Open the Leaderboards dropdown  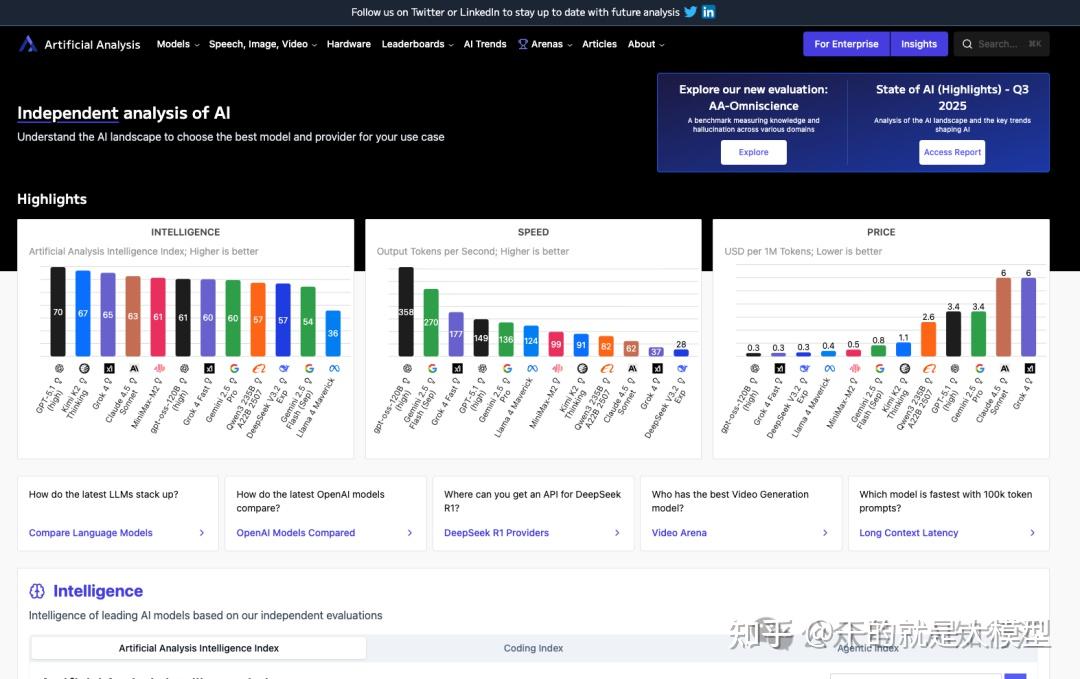coord(417,44)
